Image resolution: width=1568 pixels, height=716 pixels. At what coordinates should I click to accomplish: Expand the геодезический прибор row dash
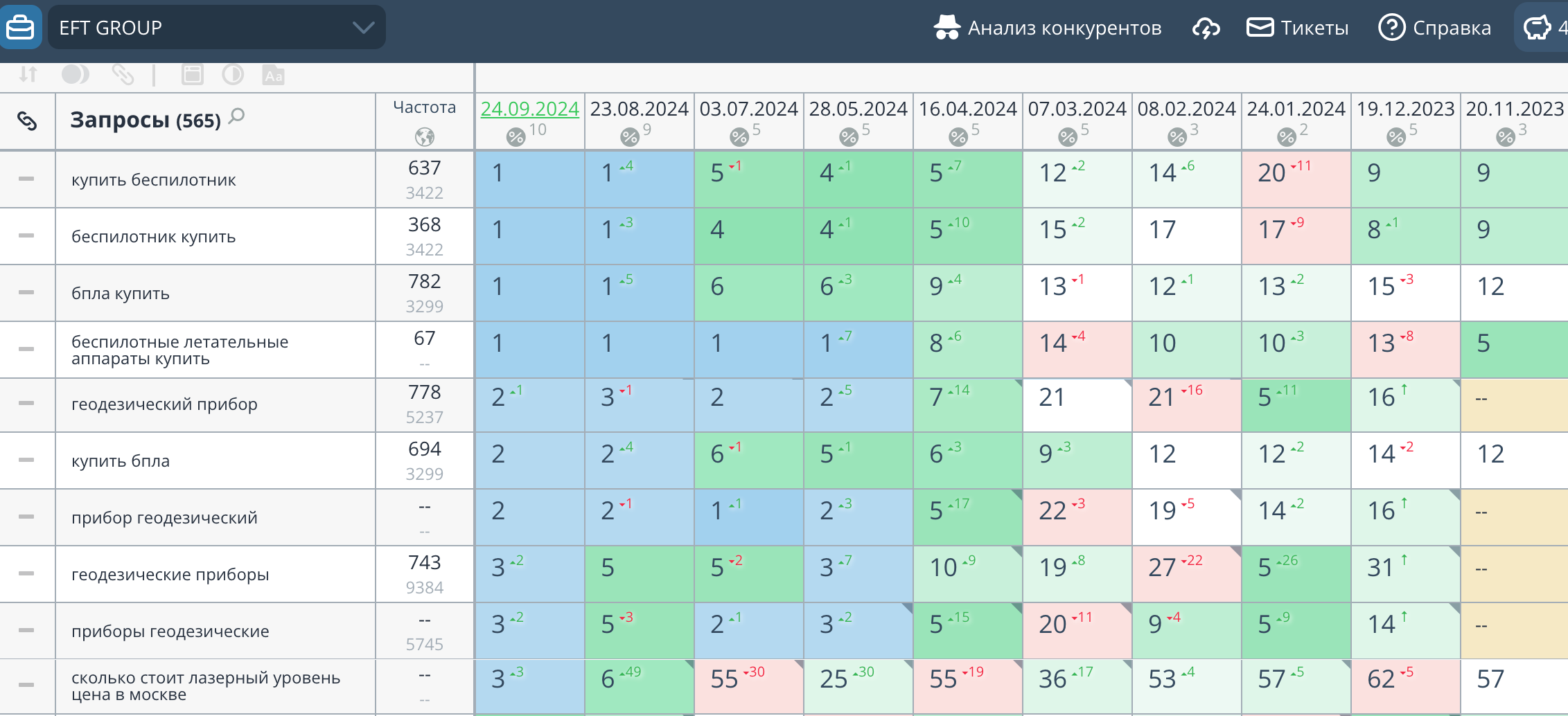[26, 404]
